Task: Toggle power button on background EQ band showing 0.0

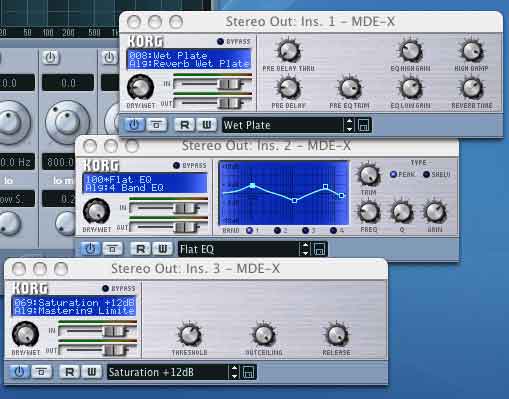Action: click(50, 57)
